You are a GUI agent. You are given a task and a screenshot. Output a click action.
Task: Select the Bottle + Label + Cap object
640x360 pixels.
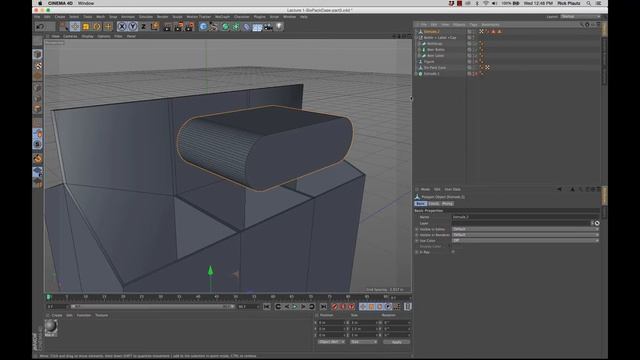click(x=440, y=38)
